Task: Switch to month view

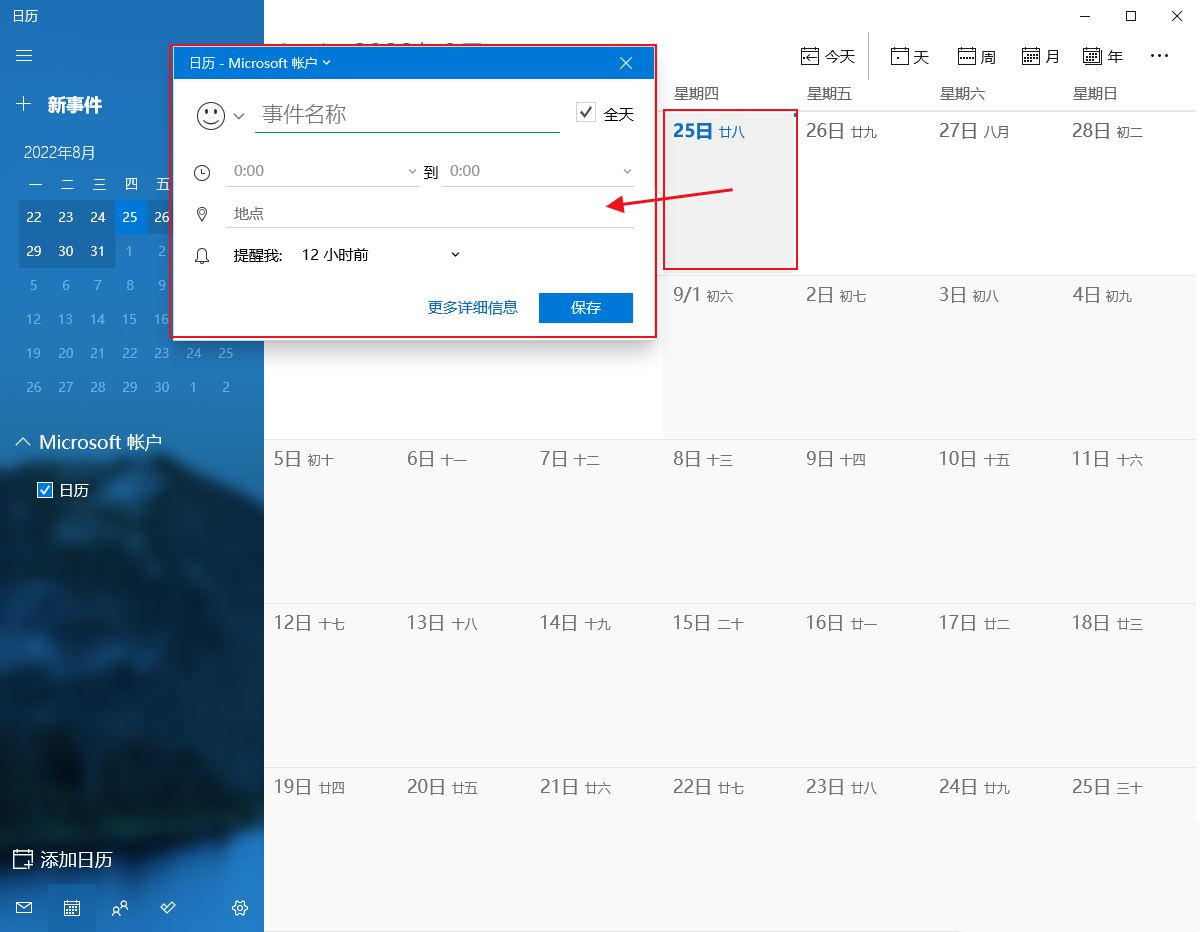Action: (x=1039, y=56)
